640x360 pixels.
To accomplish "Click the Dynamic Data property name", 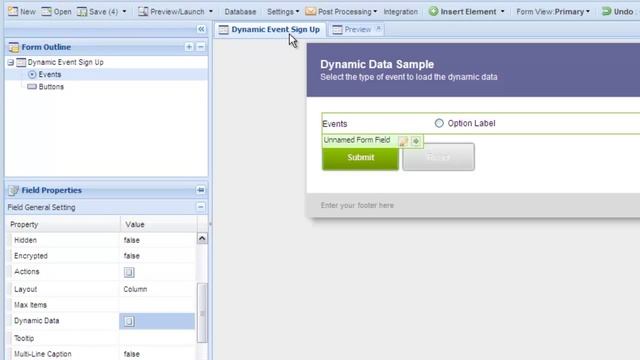I will coord(37,321).
